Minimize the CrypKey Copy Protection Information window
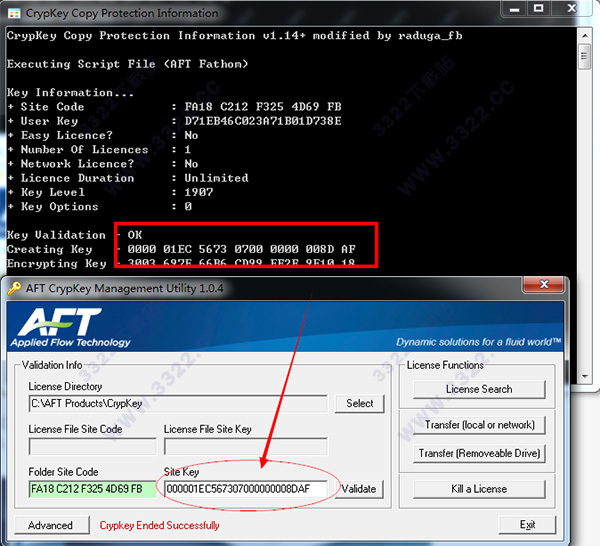This screenshot has width=600, height=546. coord(514,8)
